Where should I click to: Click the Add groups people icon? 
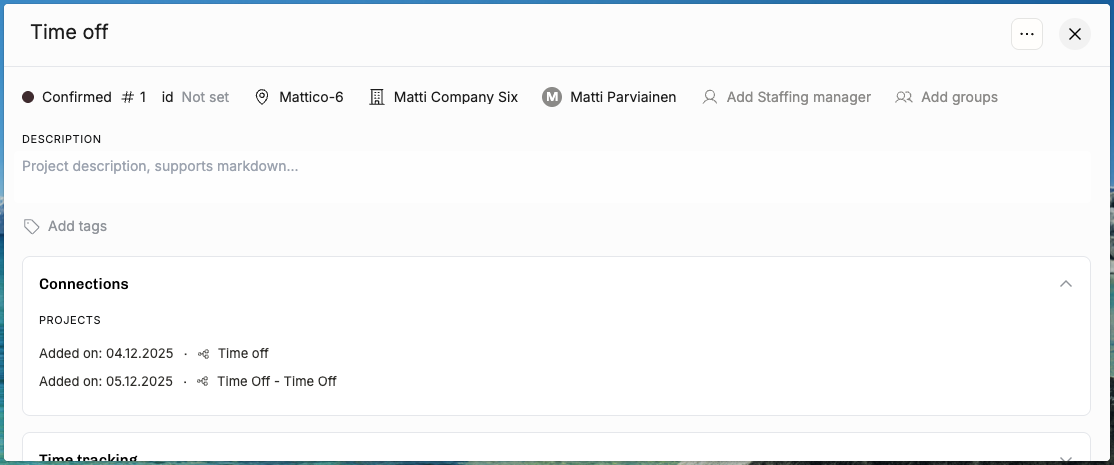[904, 97]
